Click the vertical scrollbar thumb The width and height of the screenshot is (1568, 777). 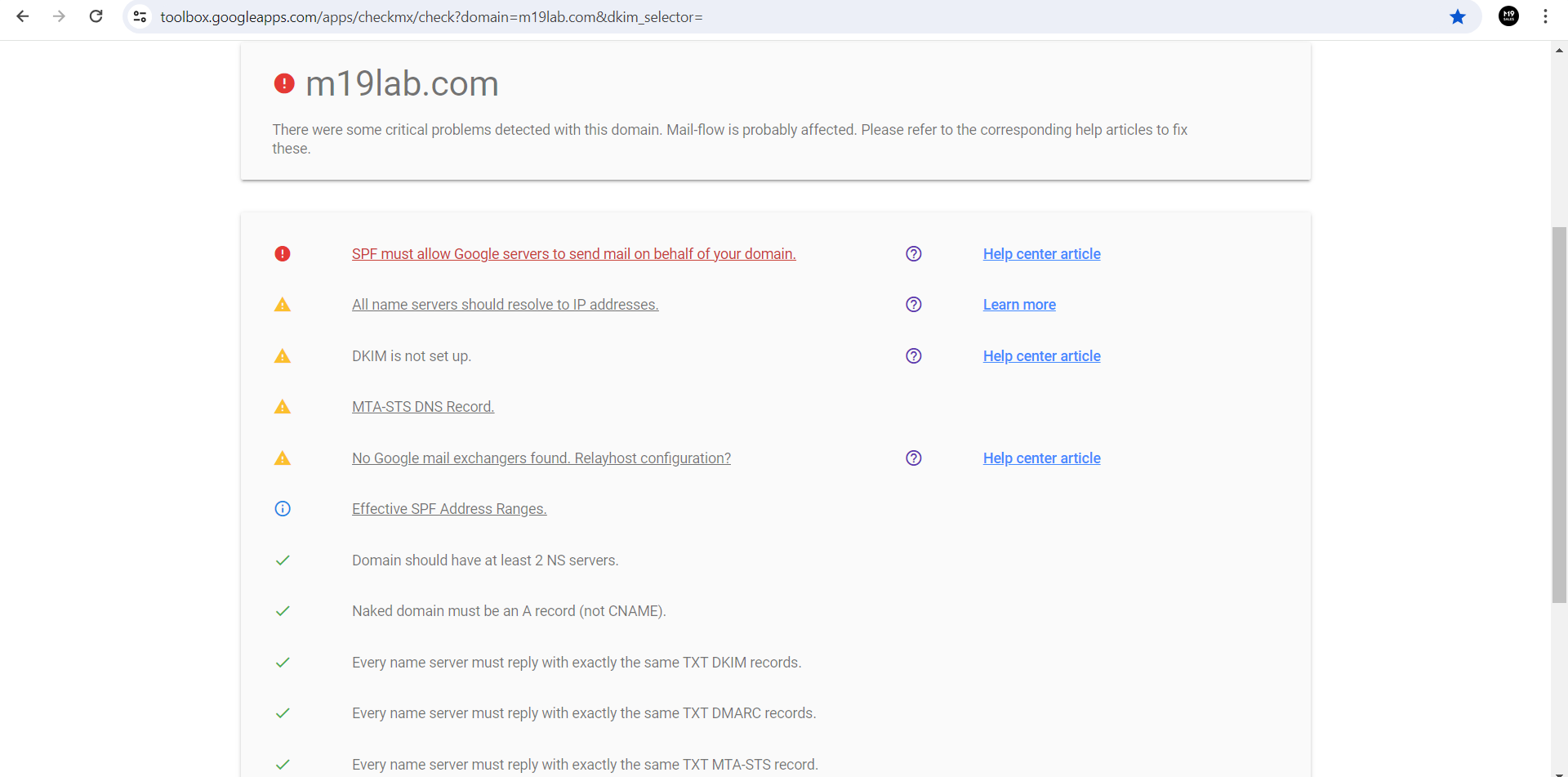point(1559,415)
